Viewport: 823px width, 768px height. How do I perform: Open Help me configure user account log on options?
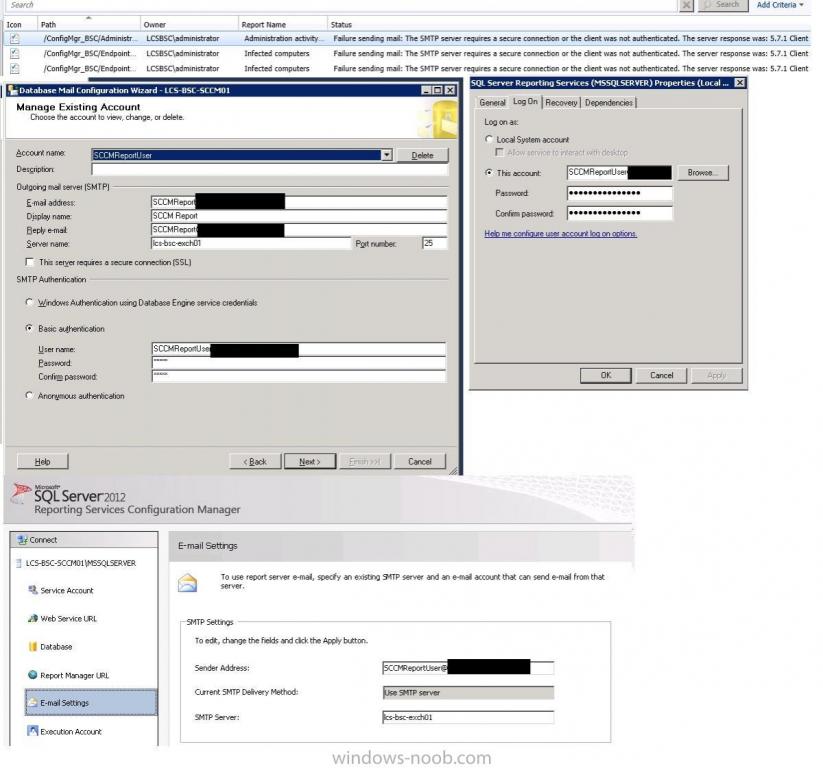pyautogui.click(x=561, y=234)
